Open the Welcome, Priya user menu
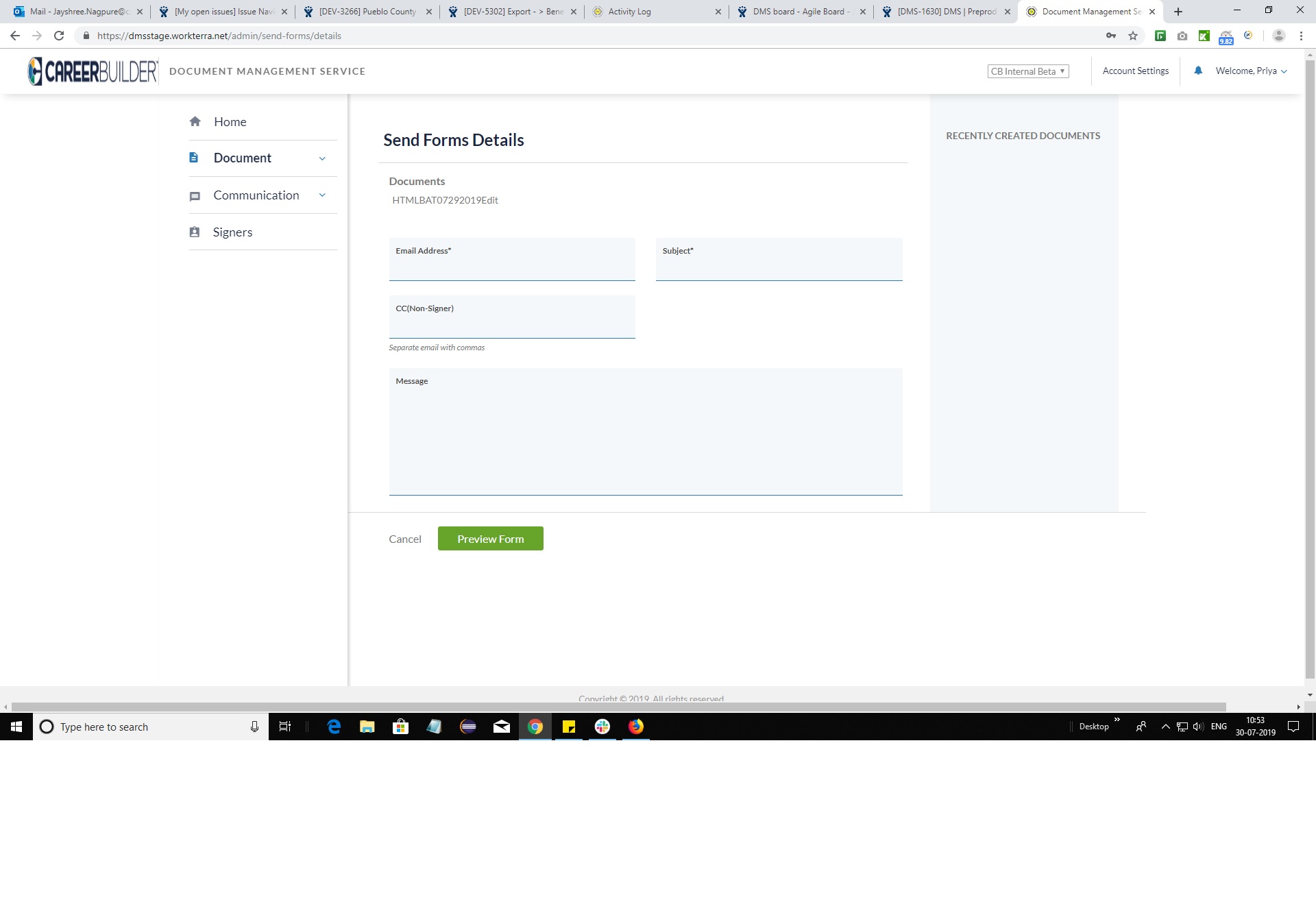The image size is (1316, 913). point(1251,71)
